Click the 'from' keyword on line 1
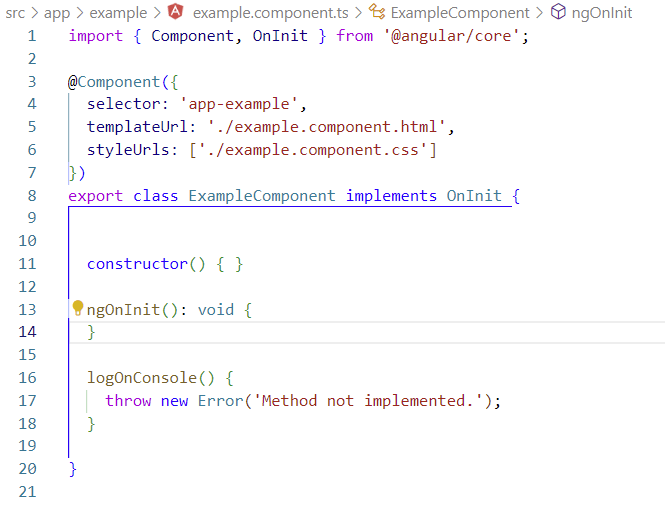Viewport: 665px width, 505px height. point(355,36)
